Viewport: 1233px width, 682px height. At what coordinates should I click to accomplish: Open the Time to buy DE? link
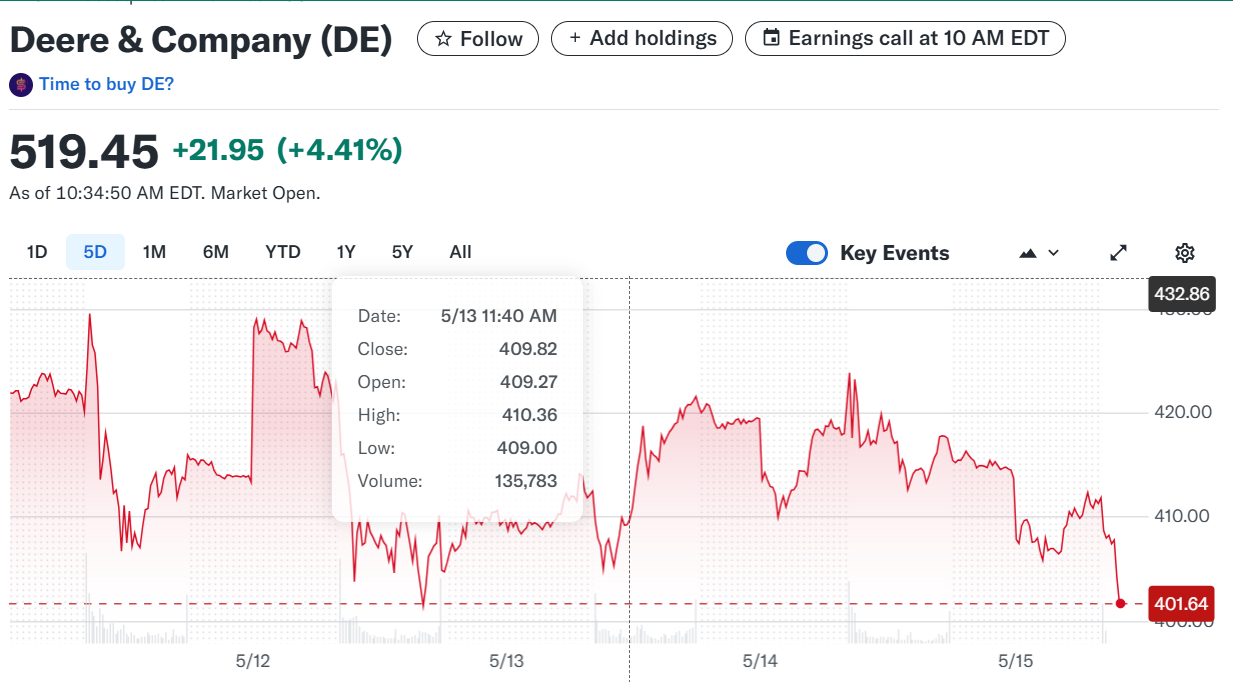pyautogui.click(x=106, y=85)
